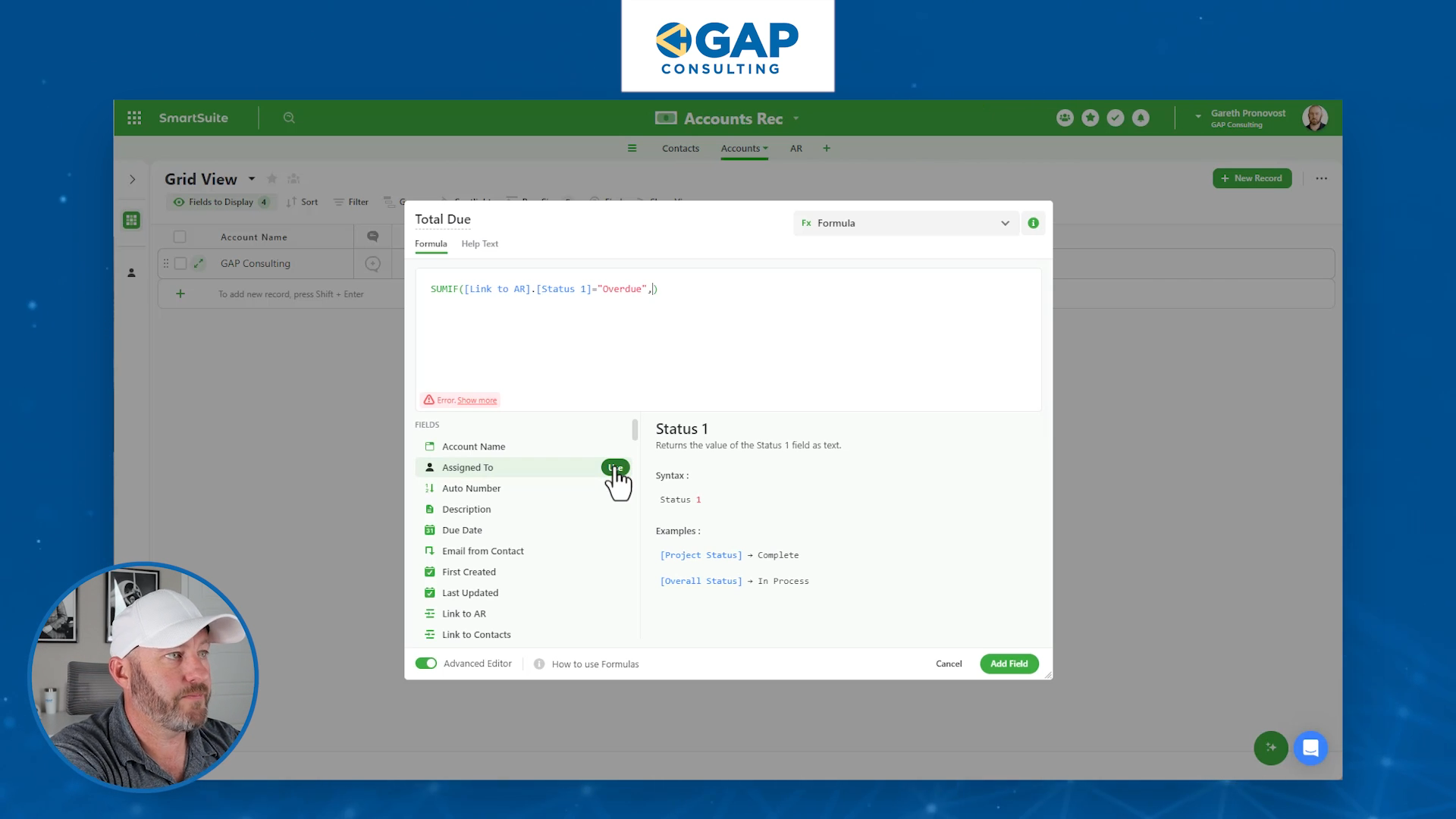1456x819 pixels.
Task: Check the GAP Consulting row checkbox
Action: (x=180, y=263)
